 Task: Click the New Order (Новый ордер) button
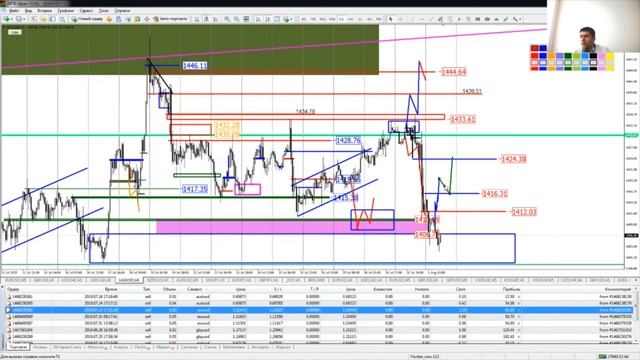[x=87, y=19]
